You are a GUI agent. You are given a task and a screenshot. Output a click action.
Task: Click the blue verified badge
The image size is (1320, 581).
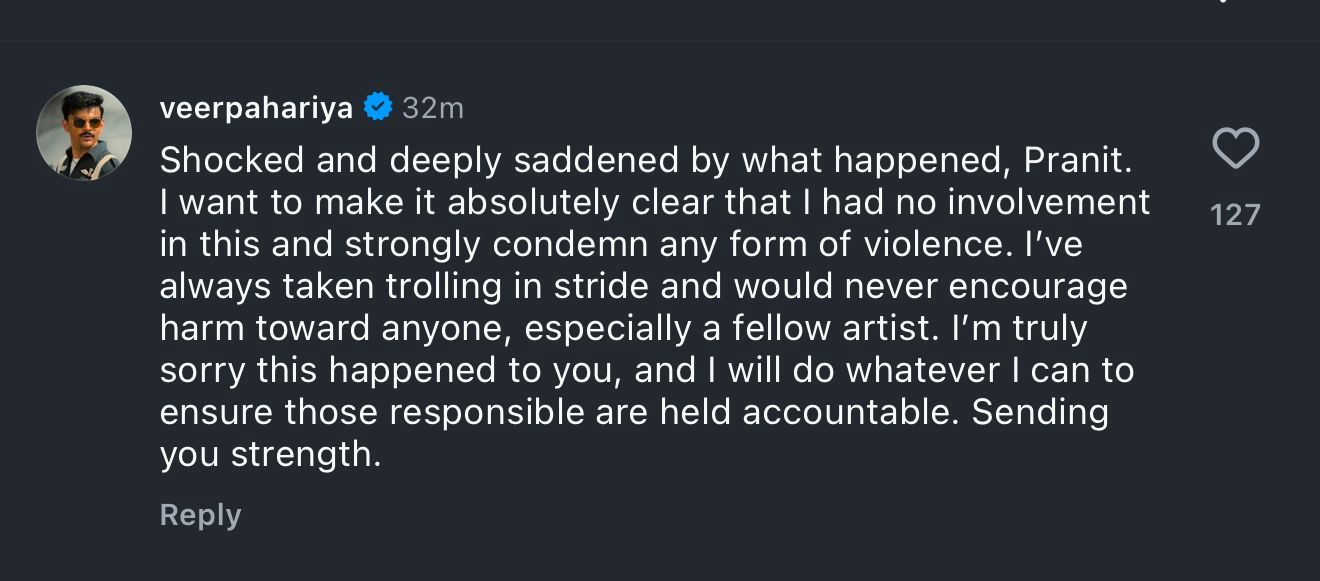coord(378,107)
